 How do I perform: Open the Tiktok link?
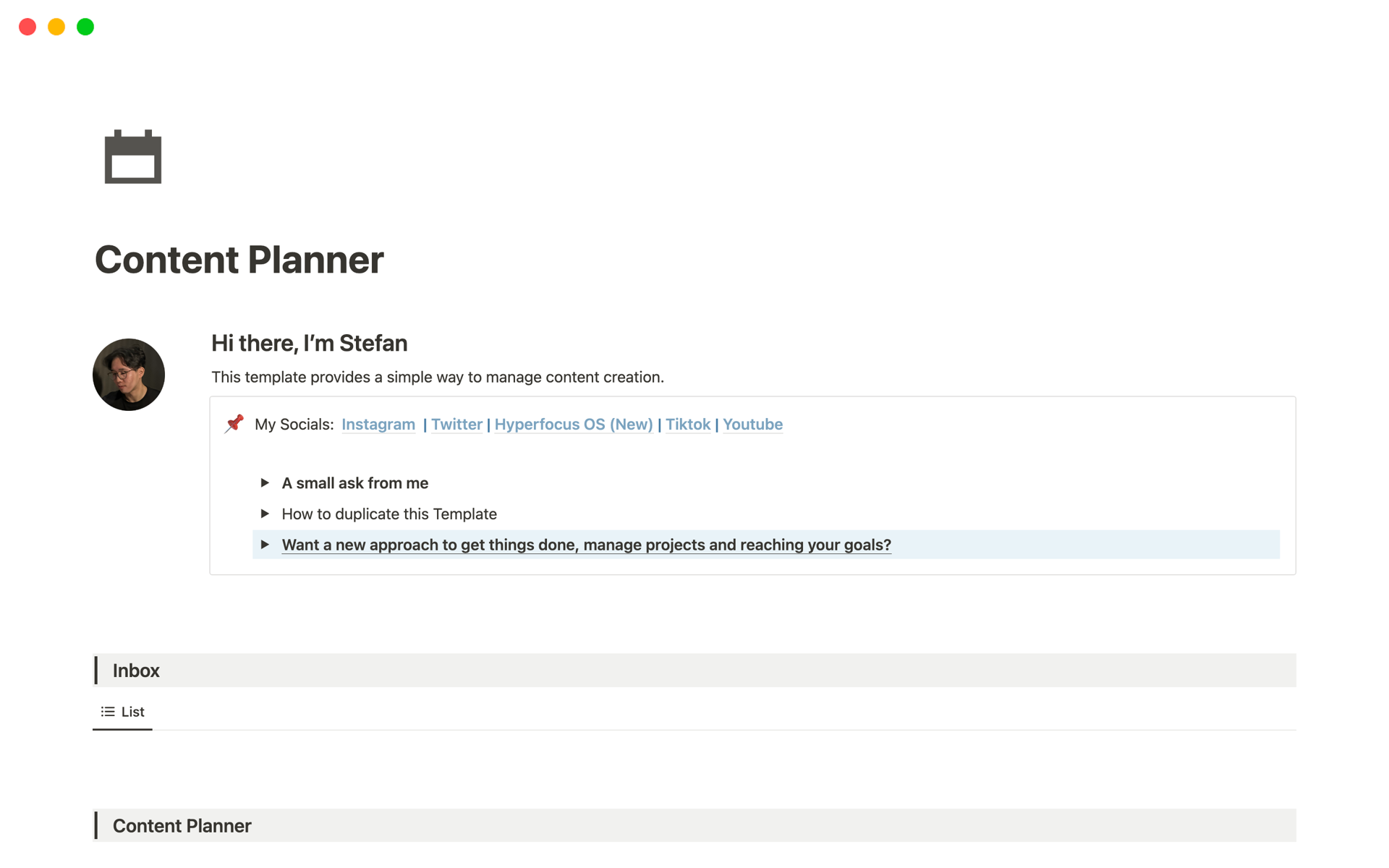point(687,425)
